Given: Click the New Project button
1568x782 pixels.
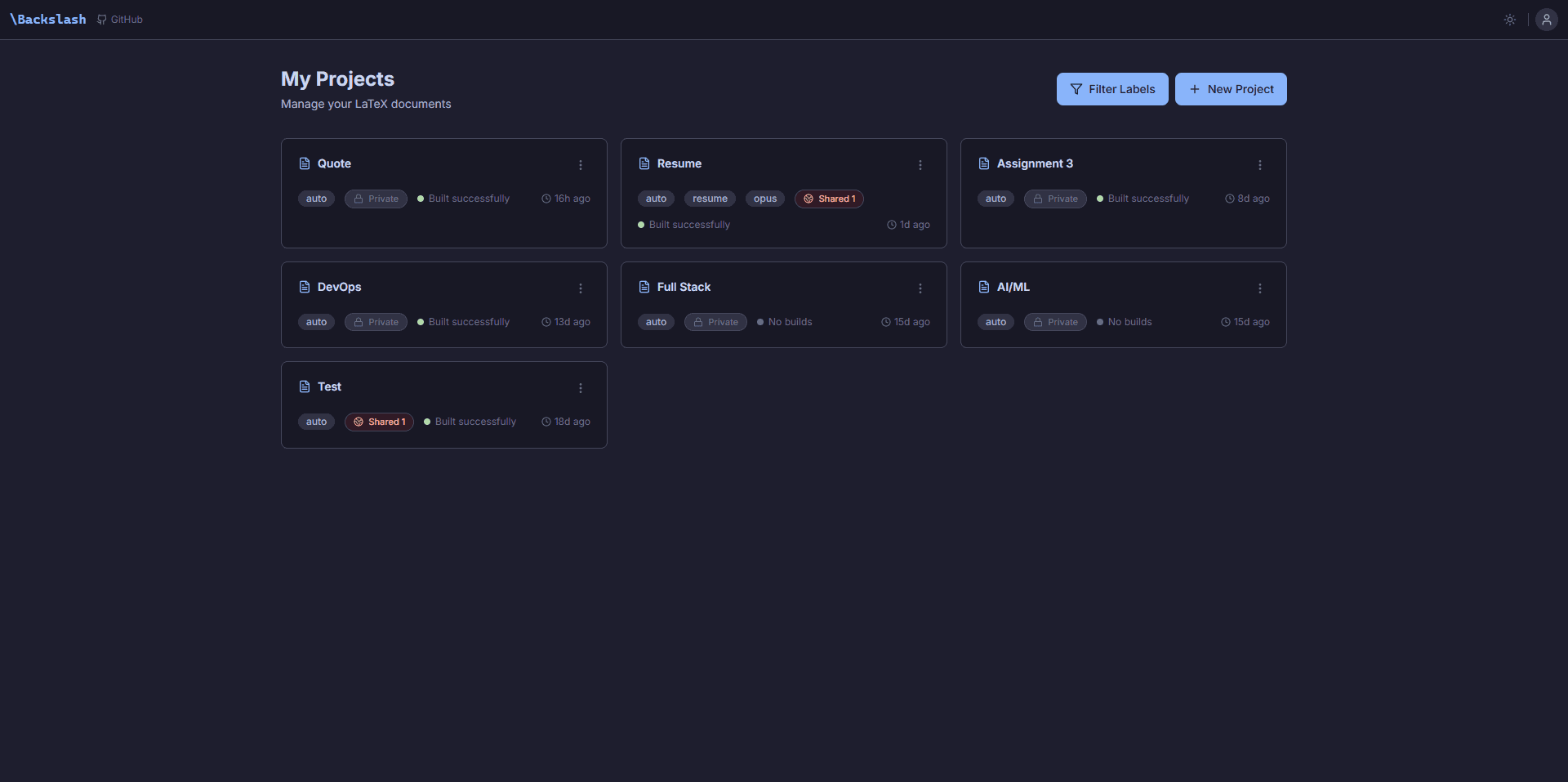Looking at the screenshot, I should (x=1231, y=89).
